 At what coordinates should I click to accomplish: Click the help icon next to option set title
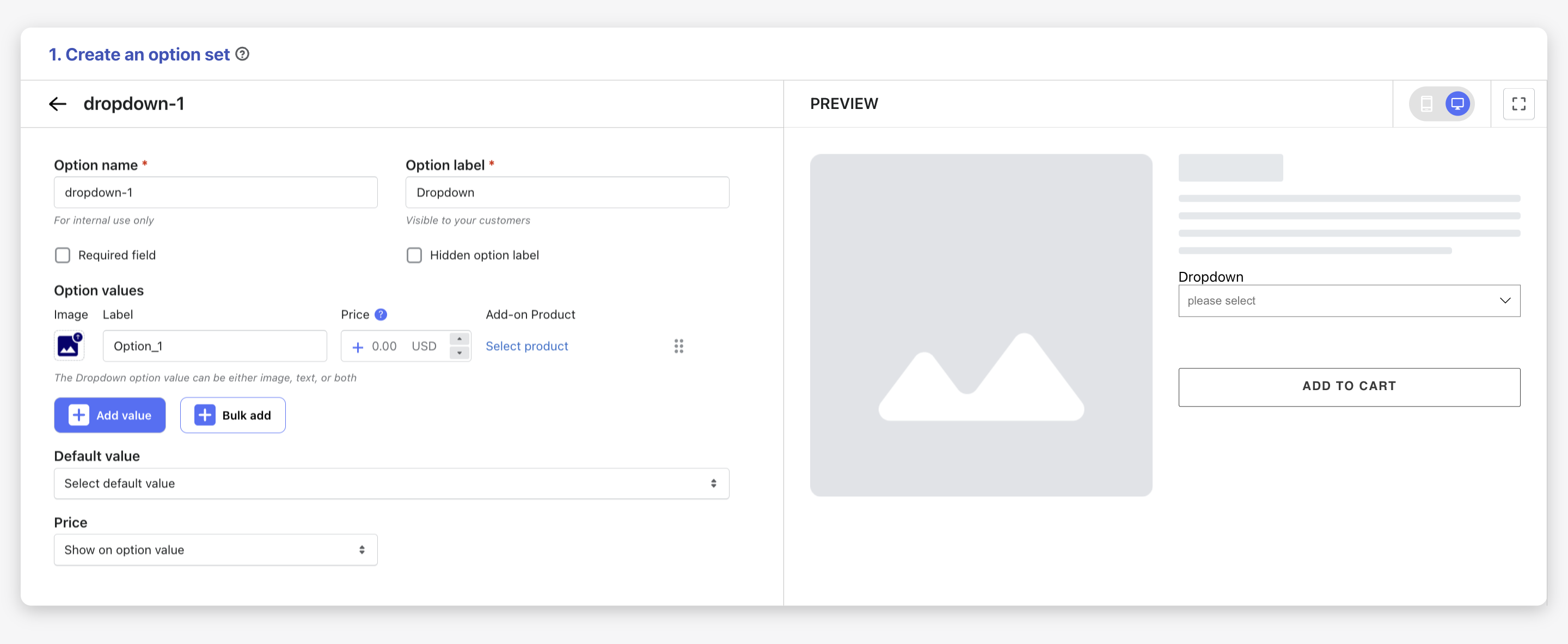coord(242,54)
